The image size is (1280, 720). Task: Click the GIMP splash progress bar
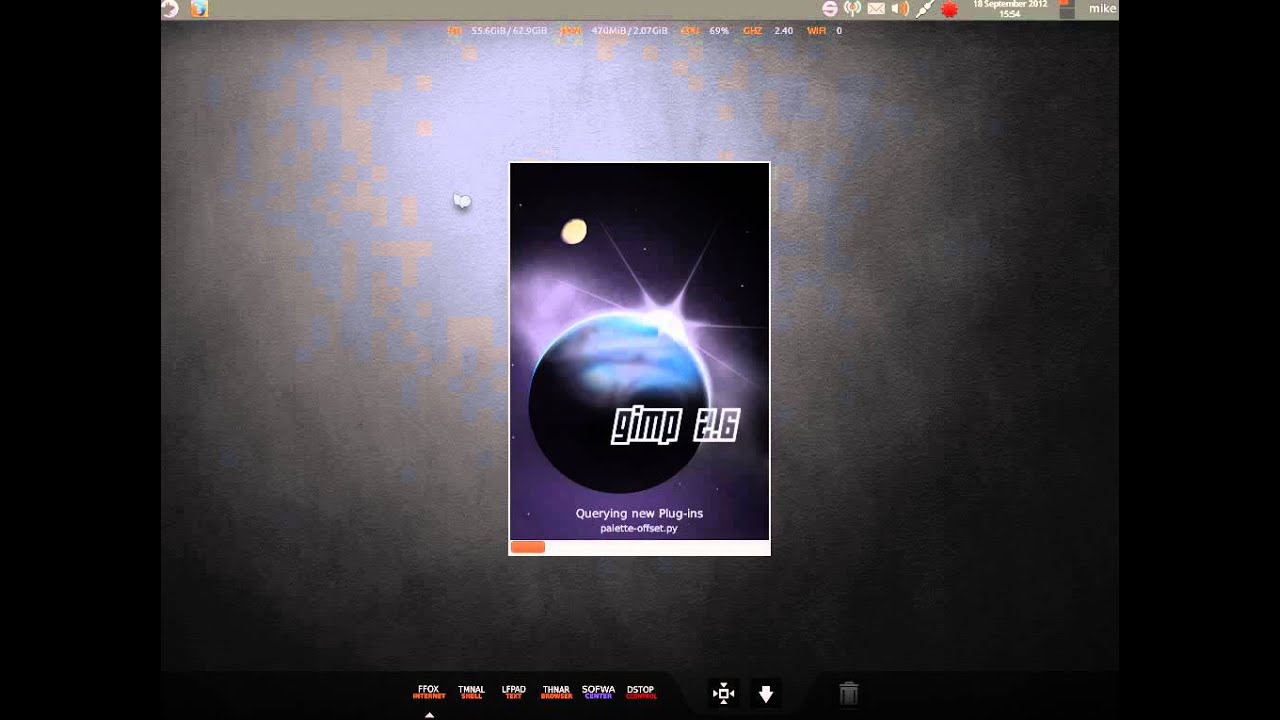tap(640, 547)
